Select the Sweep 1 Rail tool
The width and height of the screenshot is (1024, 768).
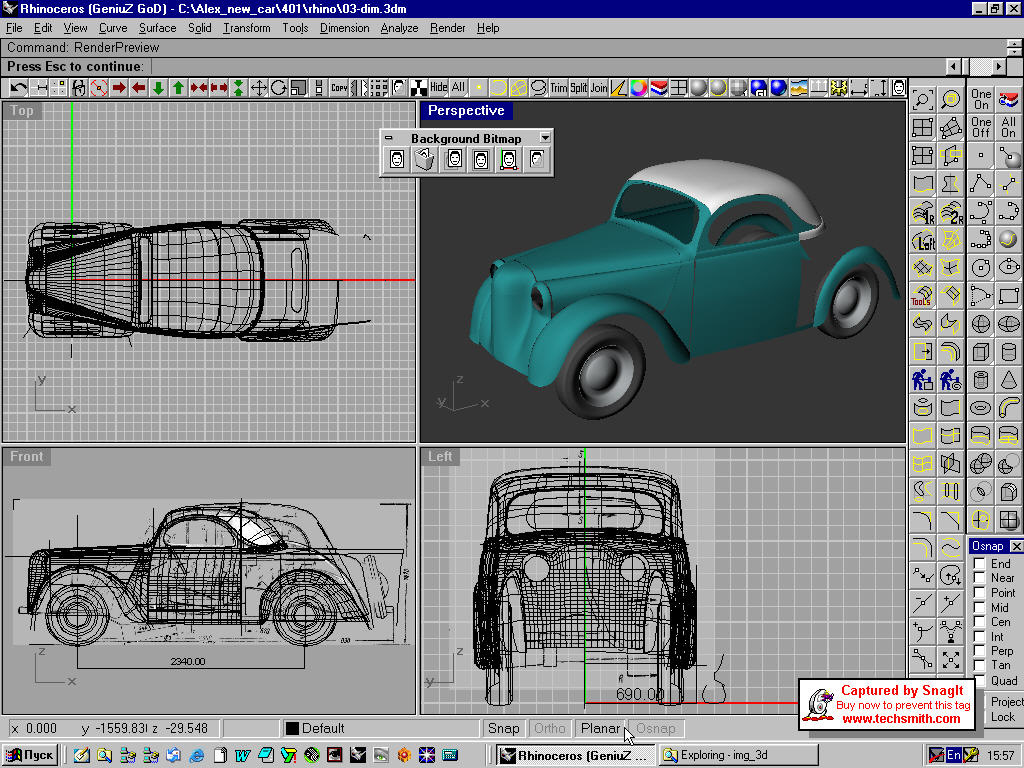[x=923, y=212]
